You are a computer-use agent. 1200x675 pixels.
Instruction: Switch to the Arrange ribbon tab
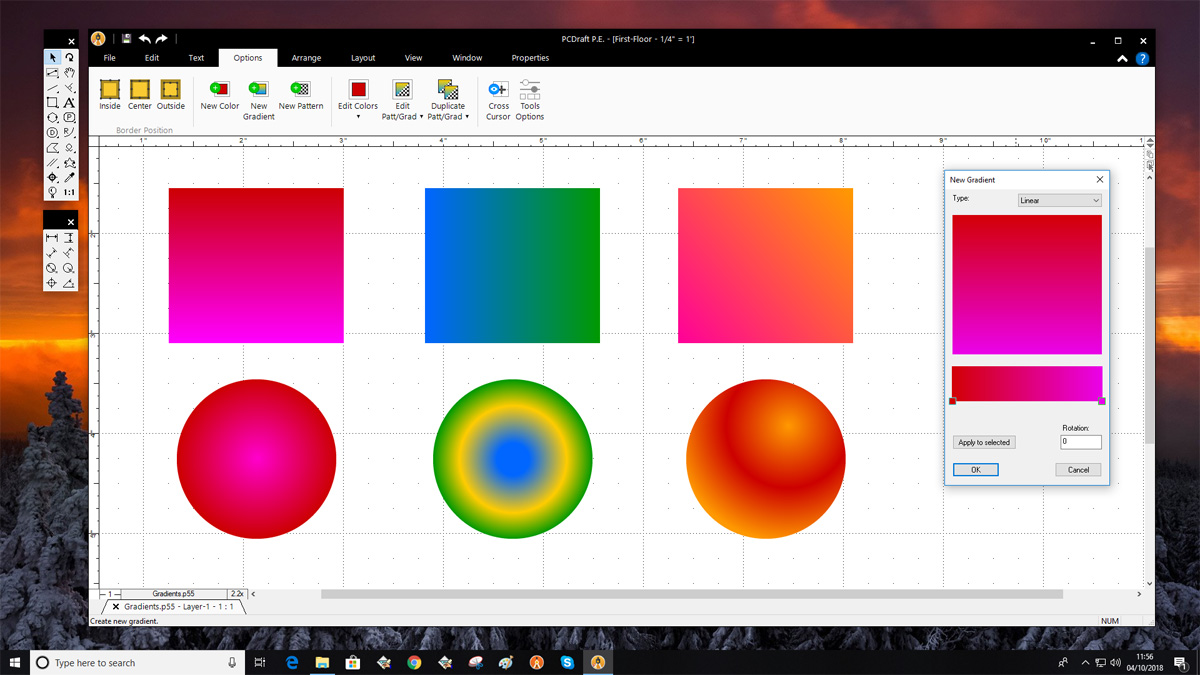pyautogui.click(x=306, y=58)
